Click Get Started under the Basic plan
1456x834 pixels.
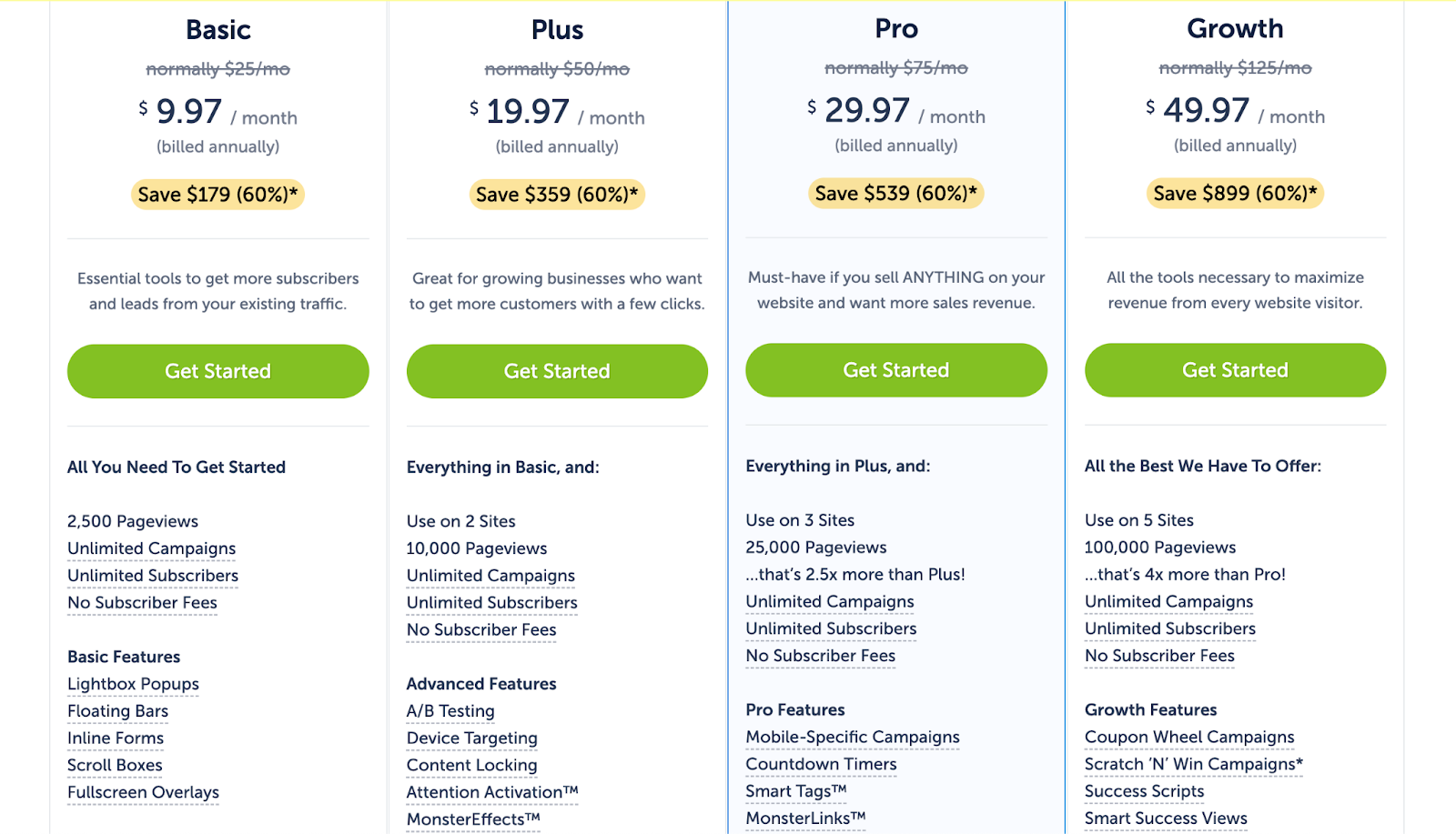[x=217, y=371]
